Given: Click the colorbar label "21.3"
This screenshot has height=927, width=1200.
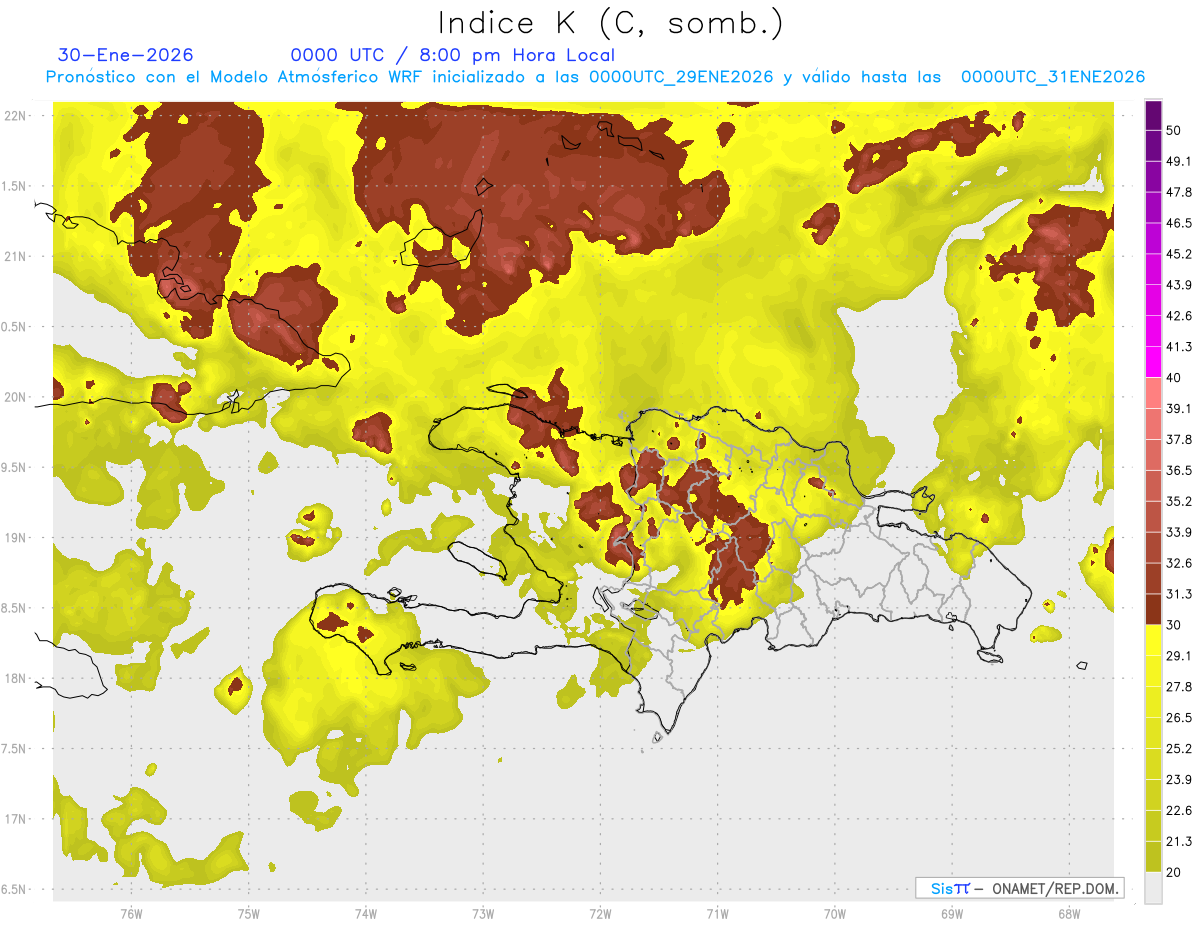Looking at the screenshot, I should point(1179,841).
